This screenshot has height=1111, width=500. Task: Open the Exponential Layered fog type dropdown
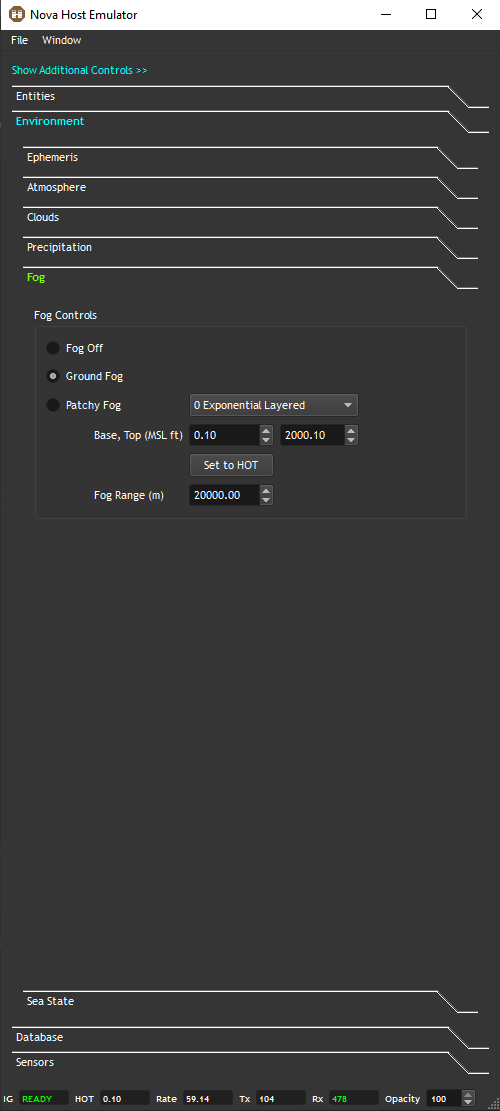pos(274,405)
